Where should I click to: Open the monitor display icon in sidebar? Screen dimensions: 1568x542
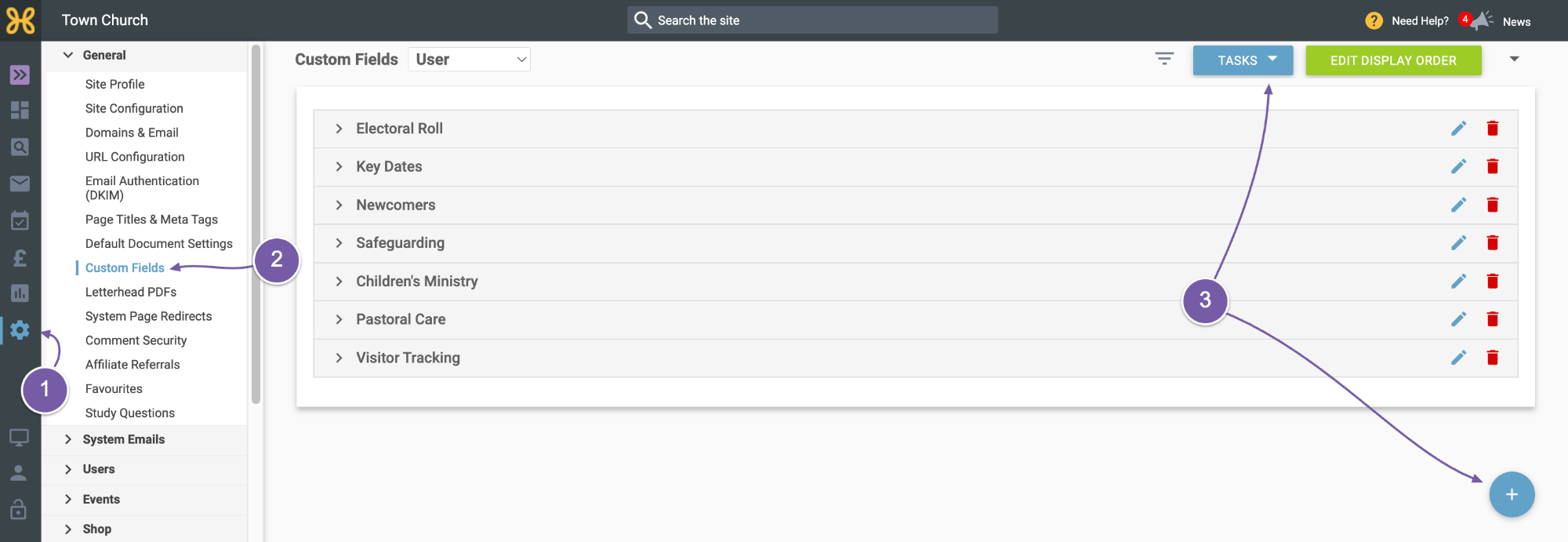pos(19,437)
